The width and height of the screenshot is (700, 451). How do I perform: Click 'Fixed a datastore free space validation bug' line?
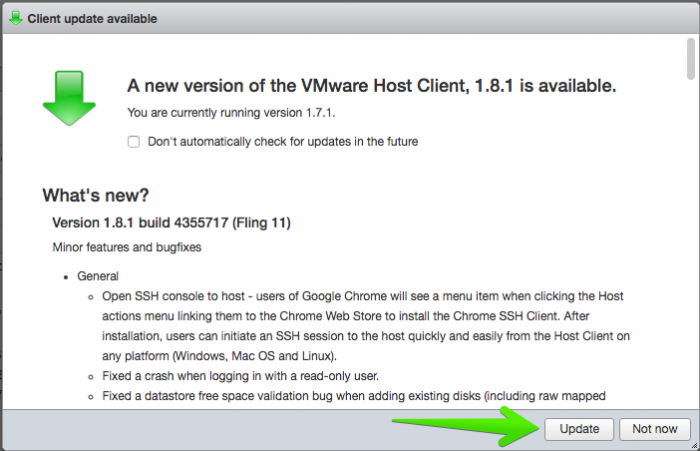point(354,396)
